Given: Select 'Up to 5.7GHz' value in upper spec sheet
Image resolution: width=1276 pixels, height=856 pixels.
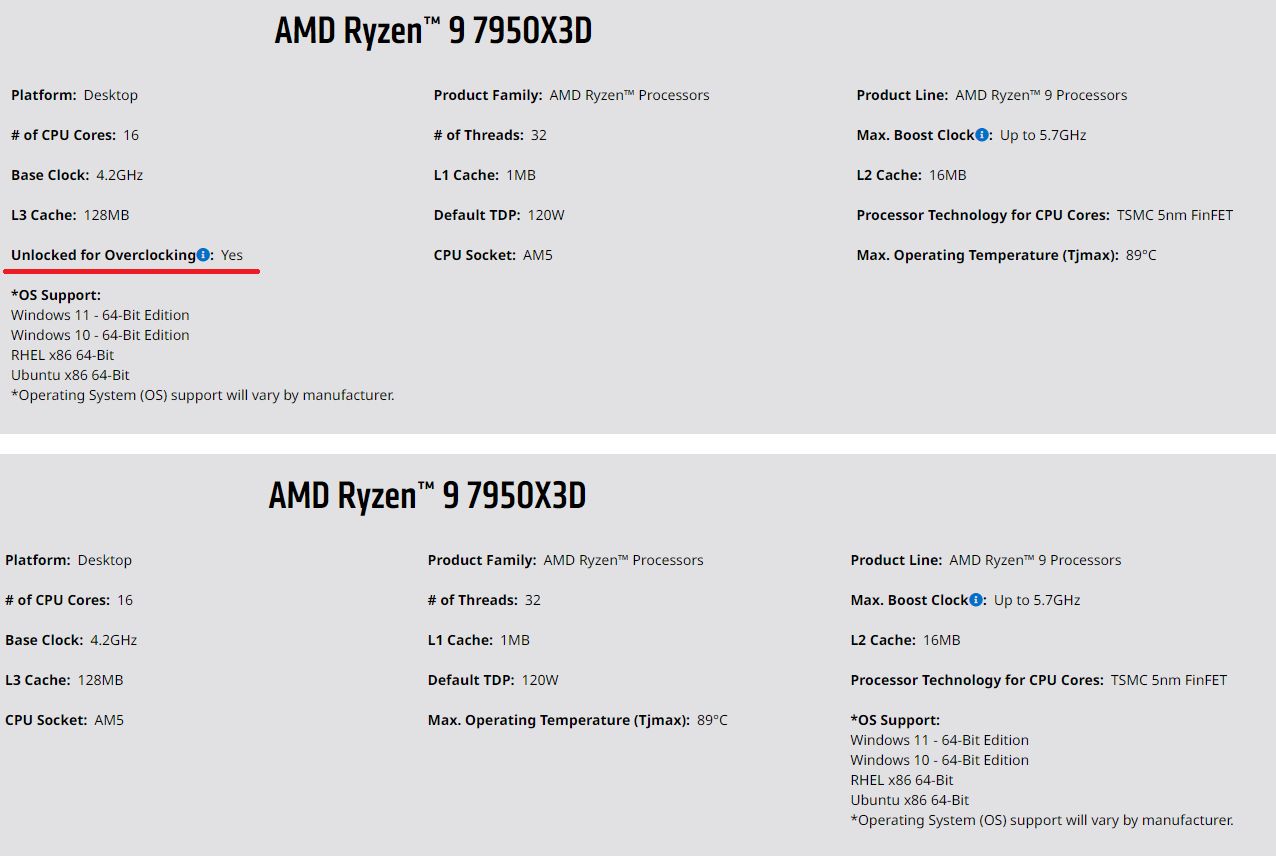Looking at the screenshot, I should [1043, 135].
